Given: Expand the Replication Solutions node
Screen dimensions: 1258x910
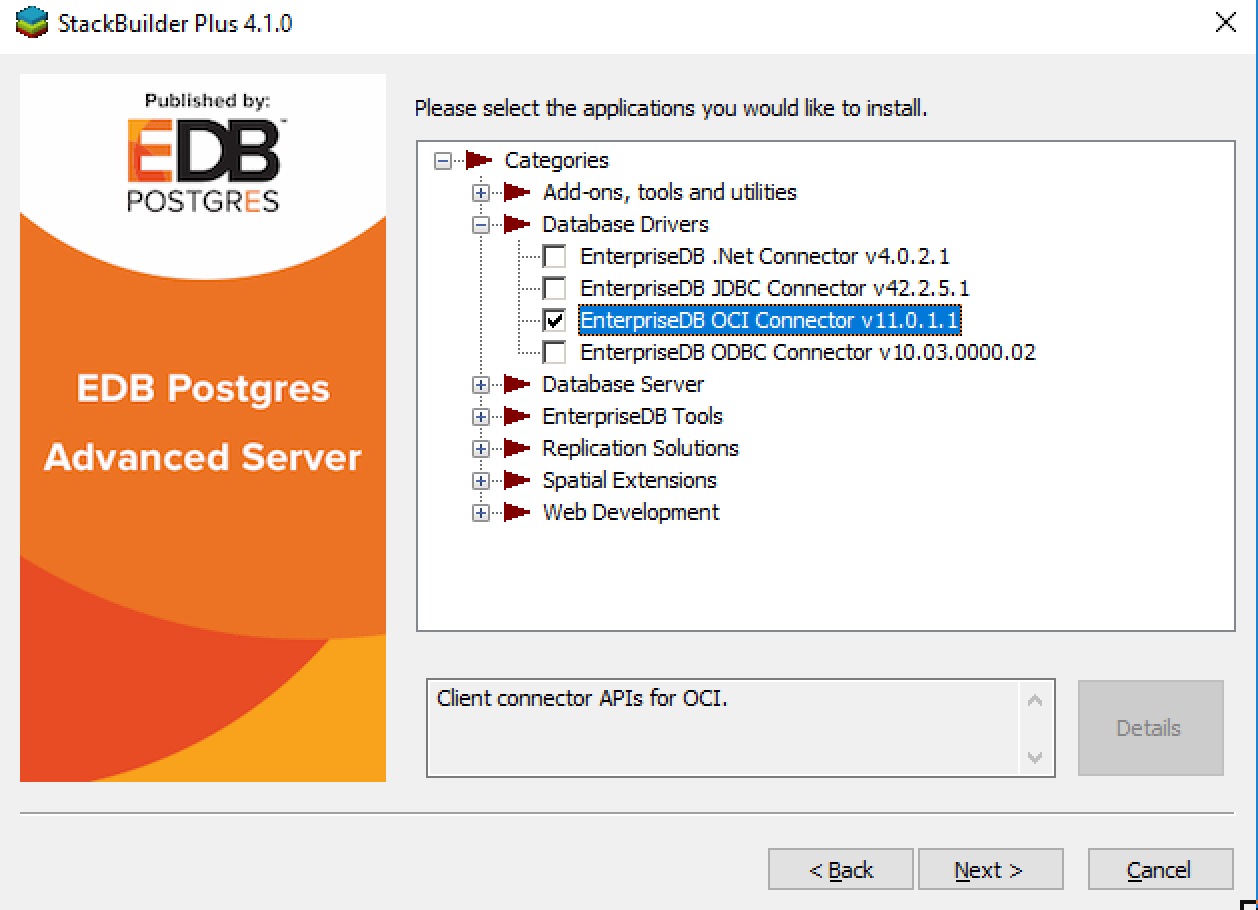Looking at the screenshot, I should point(481,449).
